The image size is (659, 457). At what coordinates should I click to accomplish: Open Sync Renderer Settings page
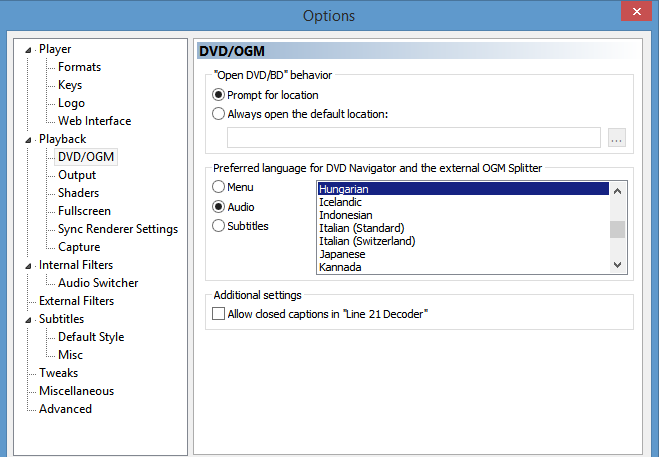tap(117, 229)
